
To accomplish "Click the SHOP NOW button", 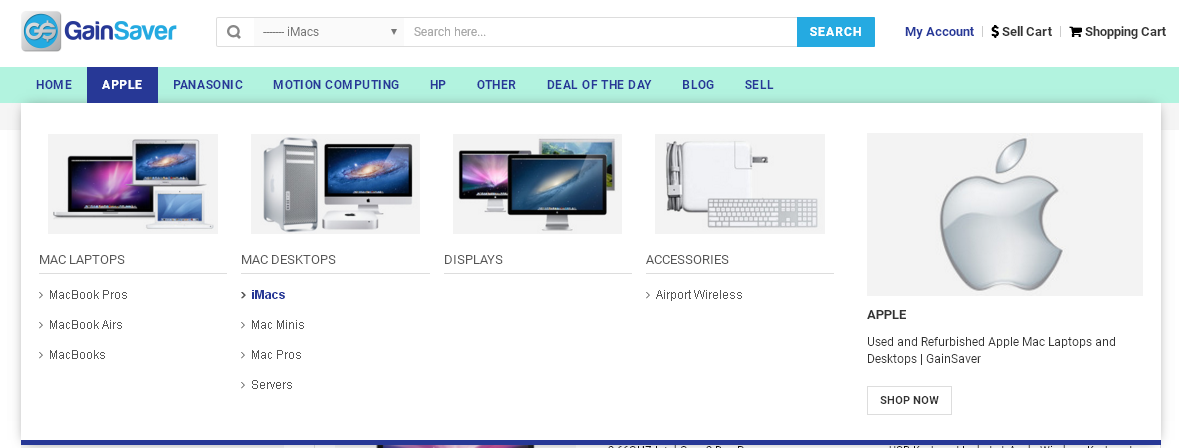I will (x=909, y=401).
